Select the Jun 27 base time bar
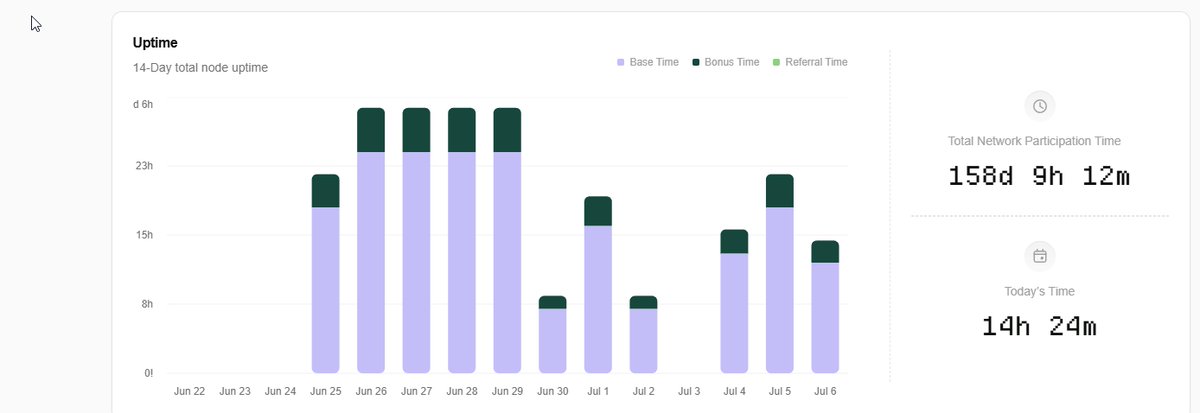 click(416, 262)
